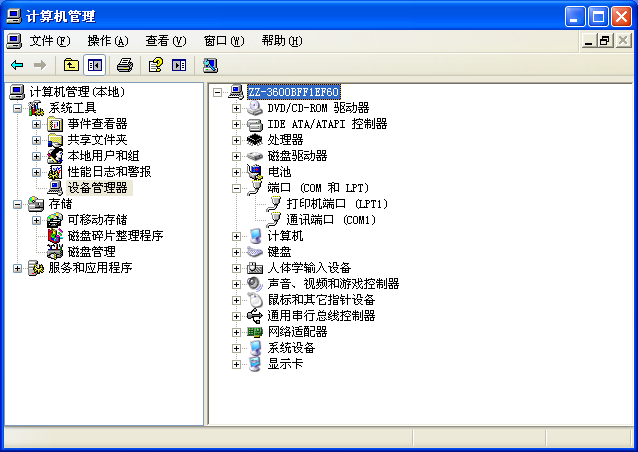638x452 pixels.
Task: Click the Print toolbar icon
Action: tap(125, 65)
